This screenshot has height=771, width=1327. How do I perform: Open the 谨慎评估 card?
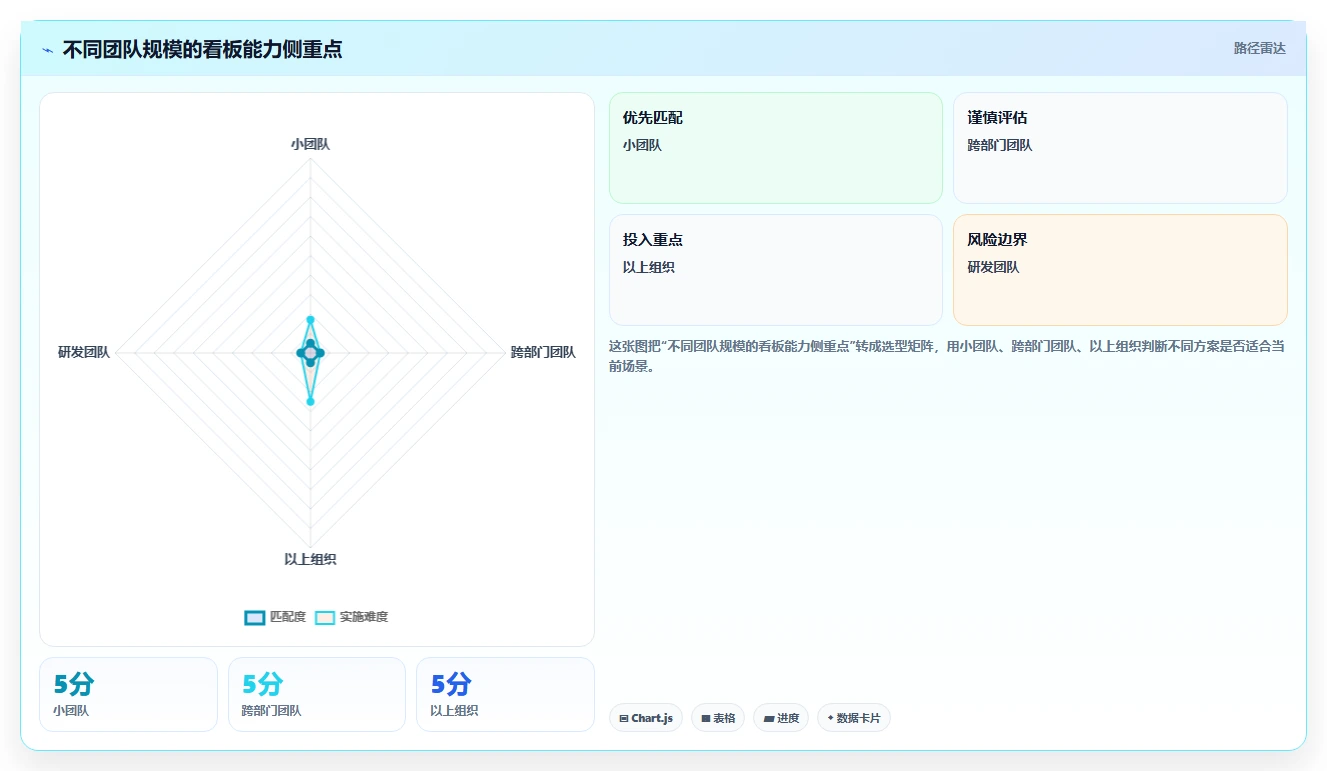click(x=1120, y=148)
